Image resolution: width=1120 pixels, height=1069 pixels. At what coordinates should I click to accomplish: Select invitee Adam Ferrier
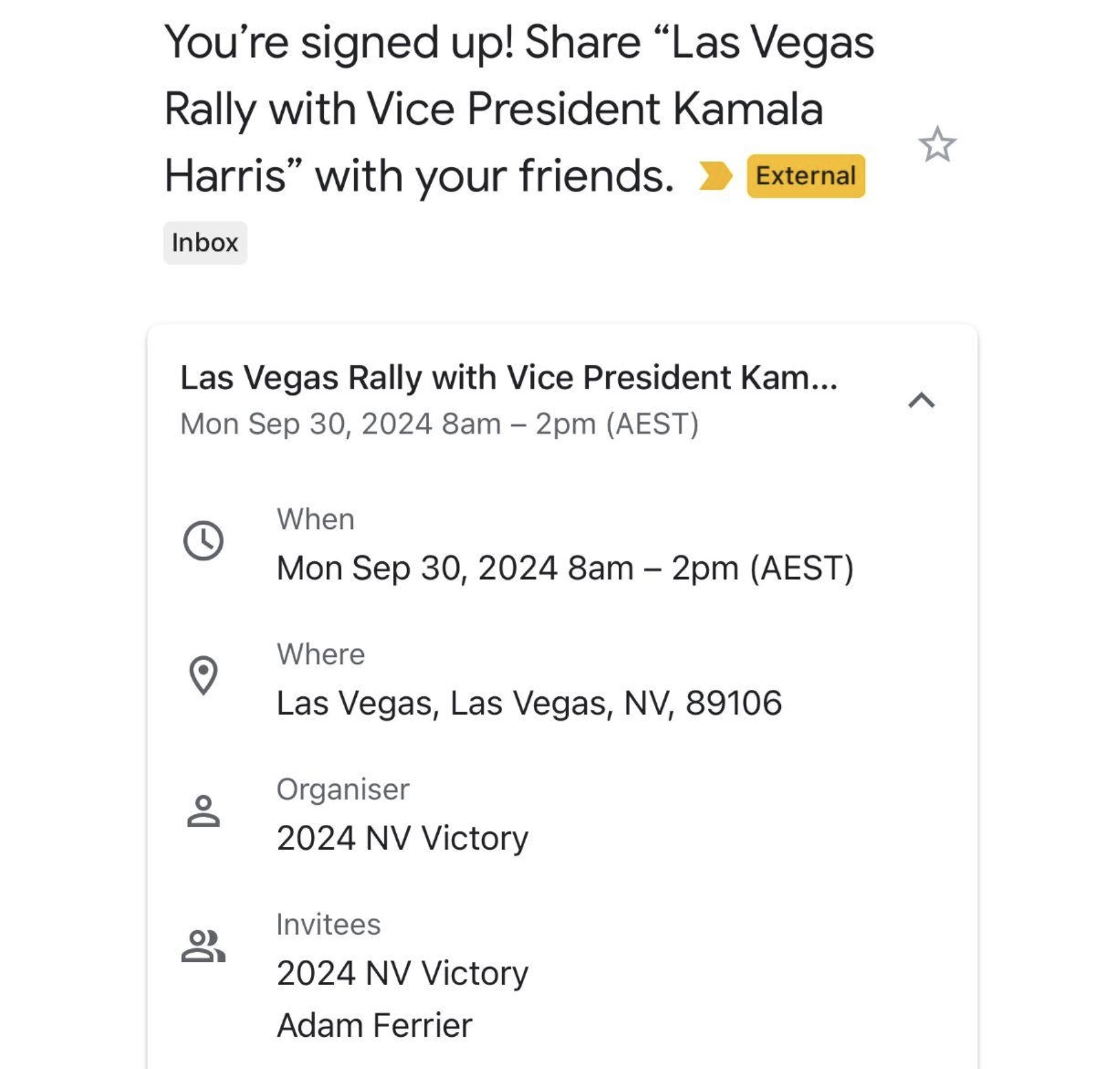pos(374,1025)
